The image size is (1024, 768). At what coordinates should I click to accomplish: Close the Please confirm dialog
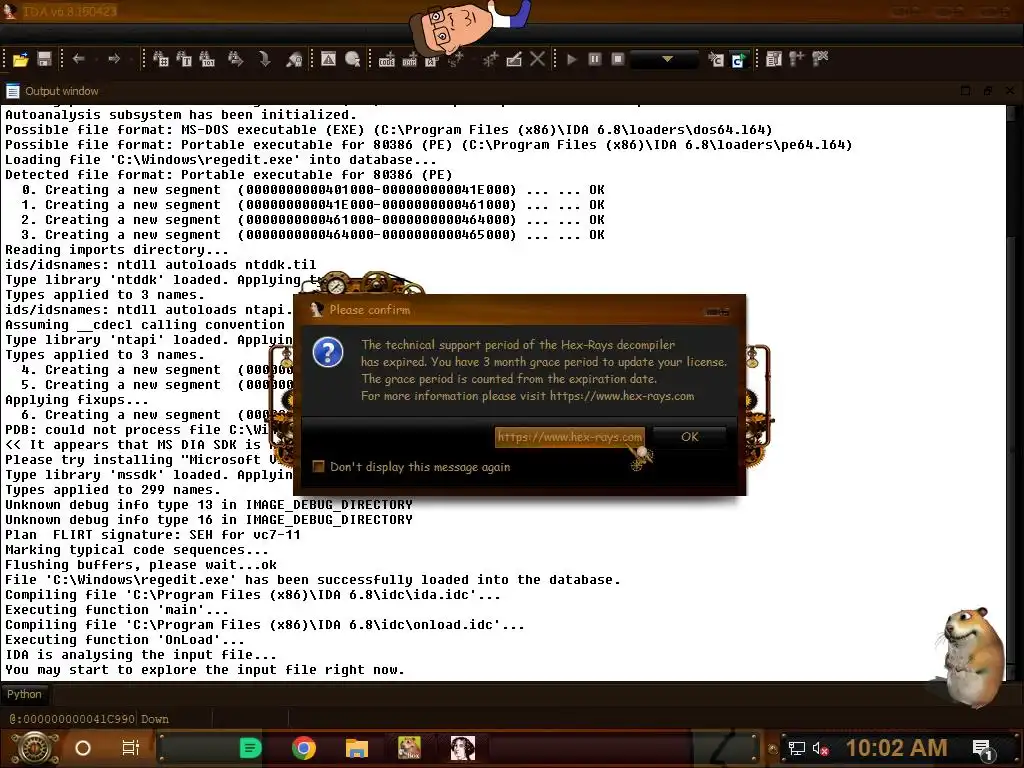click(x=717, y=312)
